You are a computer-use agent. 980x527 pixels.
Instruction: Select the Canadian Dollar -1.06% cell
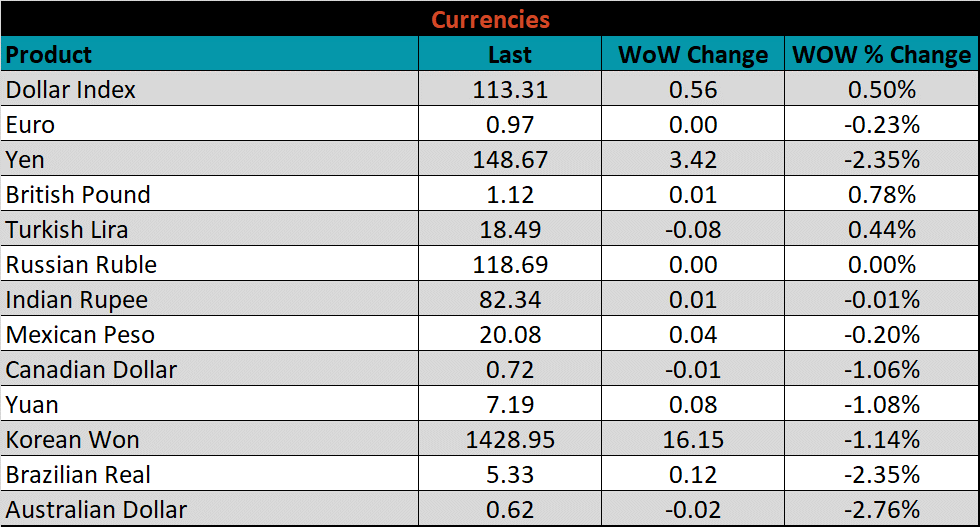(881, 370)
